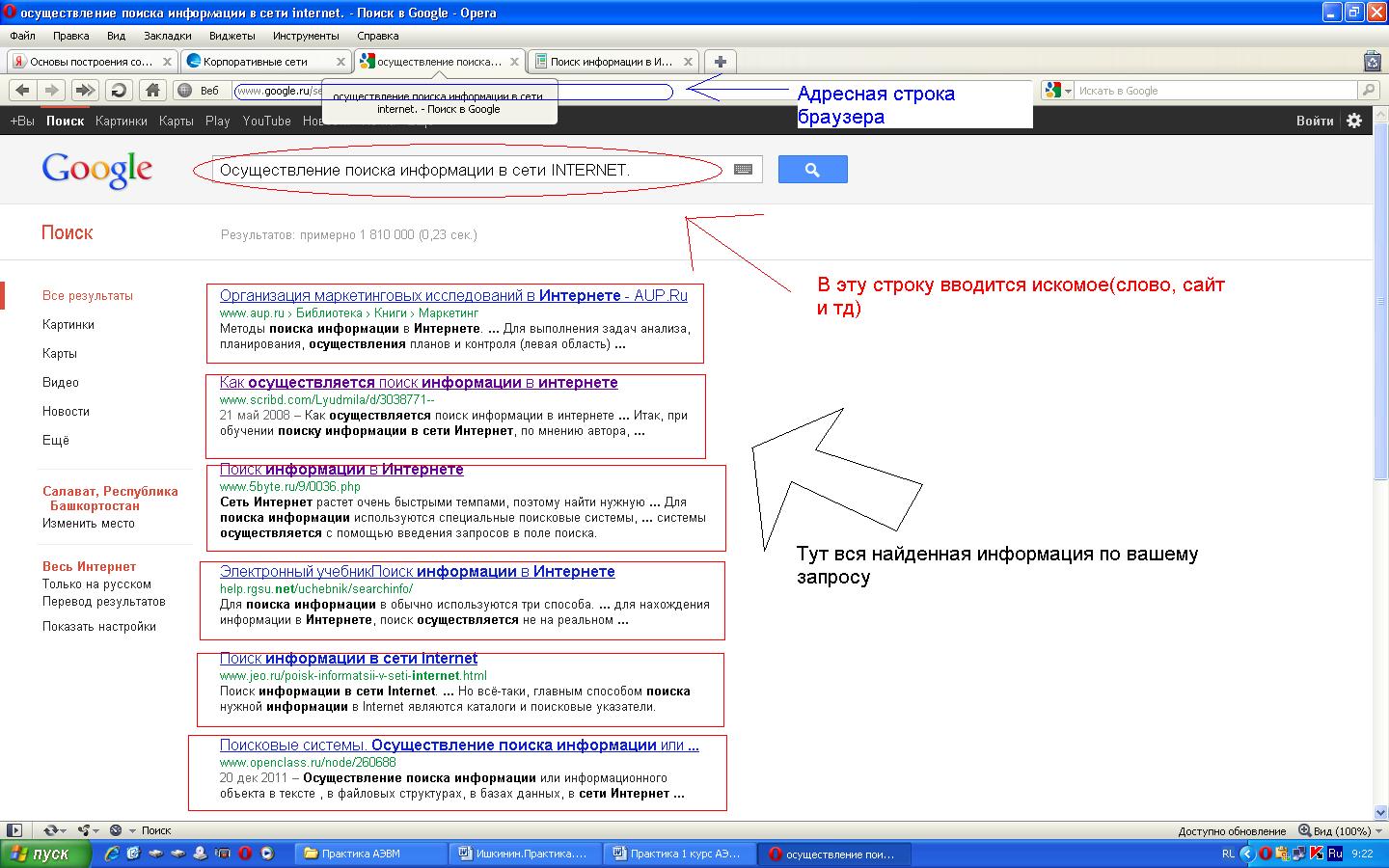Open a new tab with plus button
This screenshot has width=1389, height=868.
(x=720, y=61)
